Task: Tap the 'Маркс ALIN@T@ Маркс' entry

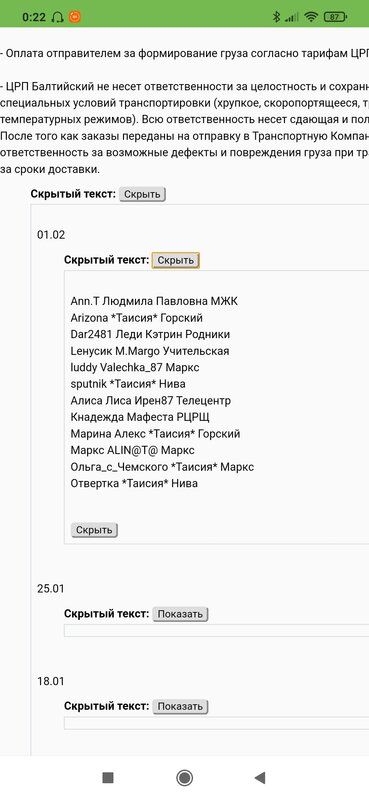Action: click(x=133, y=451)
